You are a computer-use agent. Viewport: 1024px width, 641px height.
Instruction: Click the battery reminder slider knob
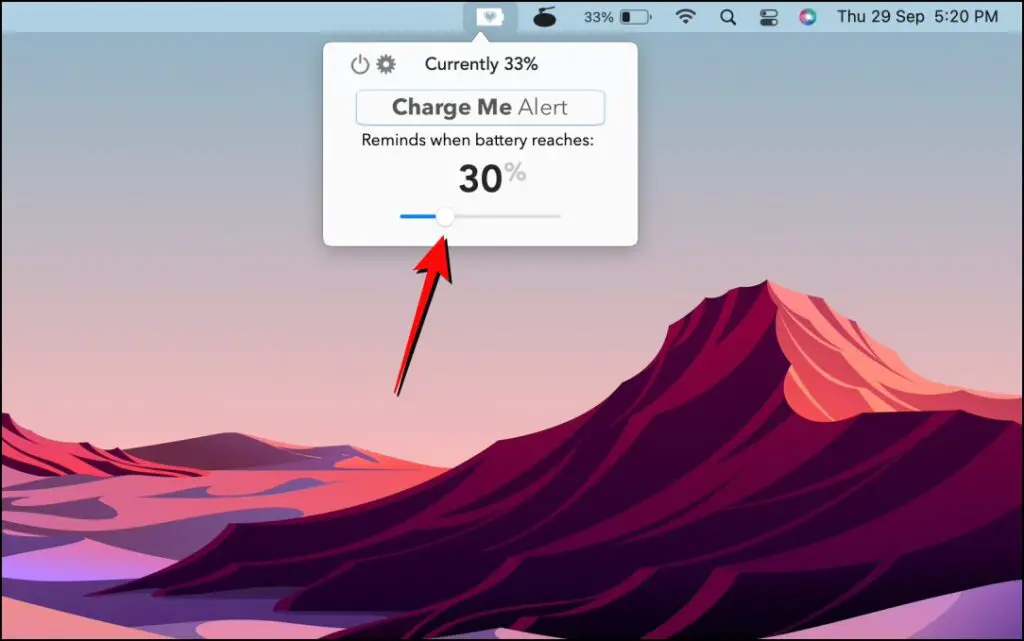(445, 216)
